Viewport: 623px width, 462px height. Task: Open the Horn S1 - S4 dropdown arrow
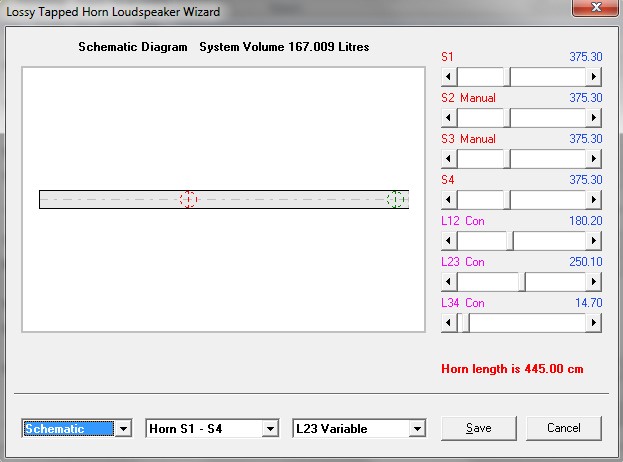[x=270, y=429]
